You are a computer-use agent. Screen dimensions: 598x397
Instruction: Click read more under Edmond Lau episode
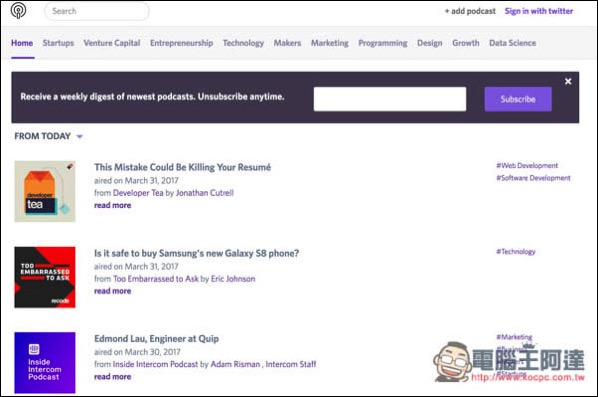pos(113,377)
